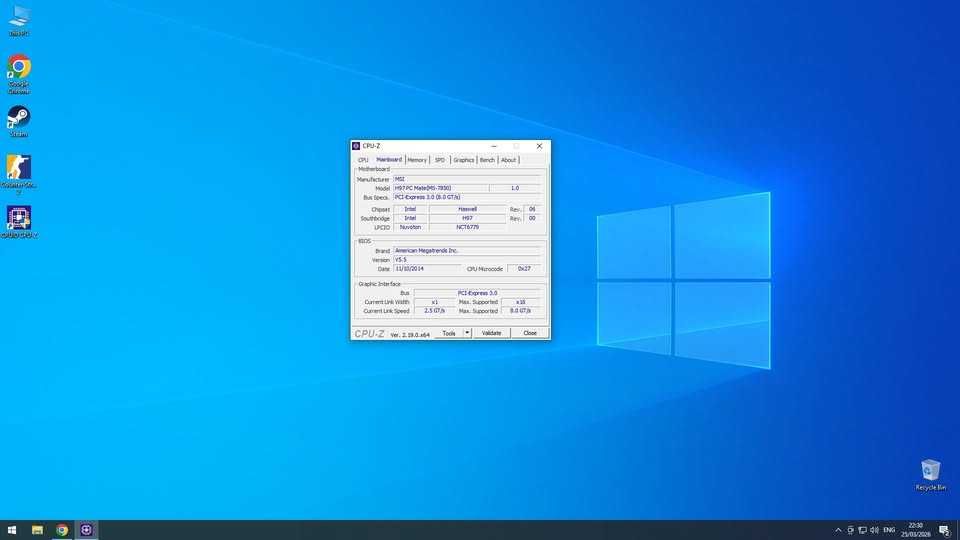
Task: Click the Model field H97 PC Mate
Action: pyautogui.click(x=441, y=188)
